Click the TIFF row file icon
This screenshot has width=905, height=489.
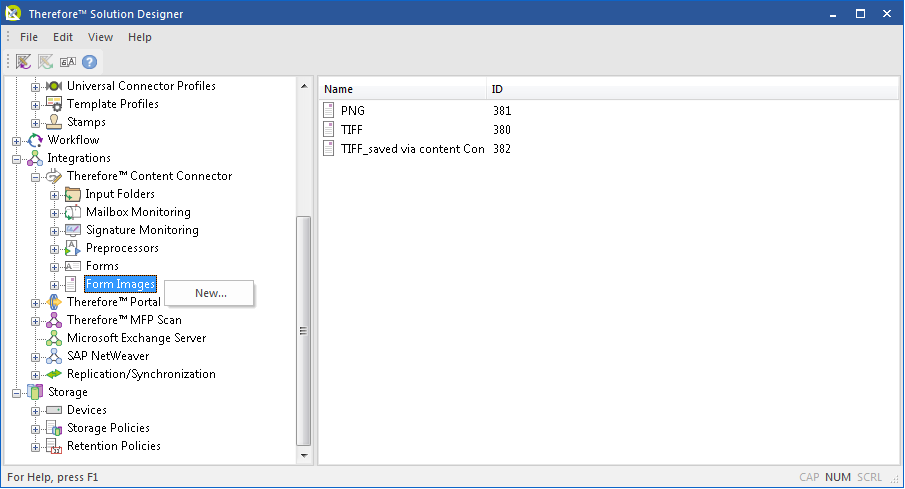(x=328, y=129)
